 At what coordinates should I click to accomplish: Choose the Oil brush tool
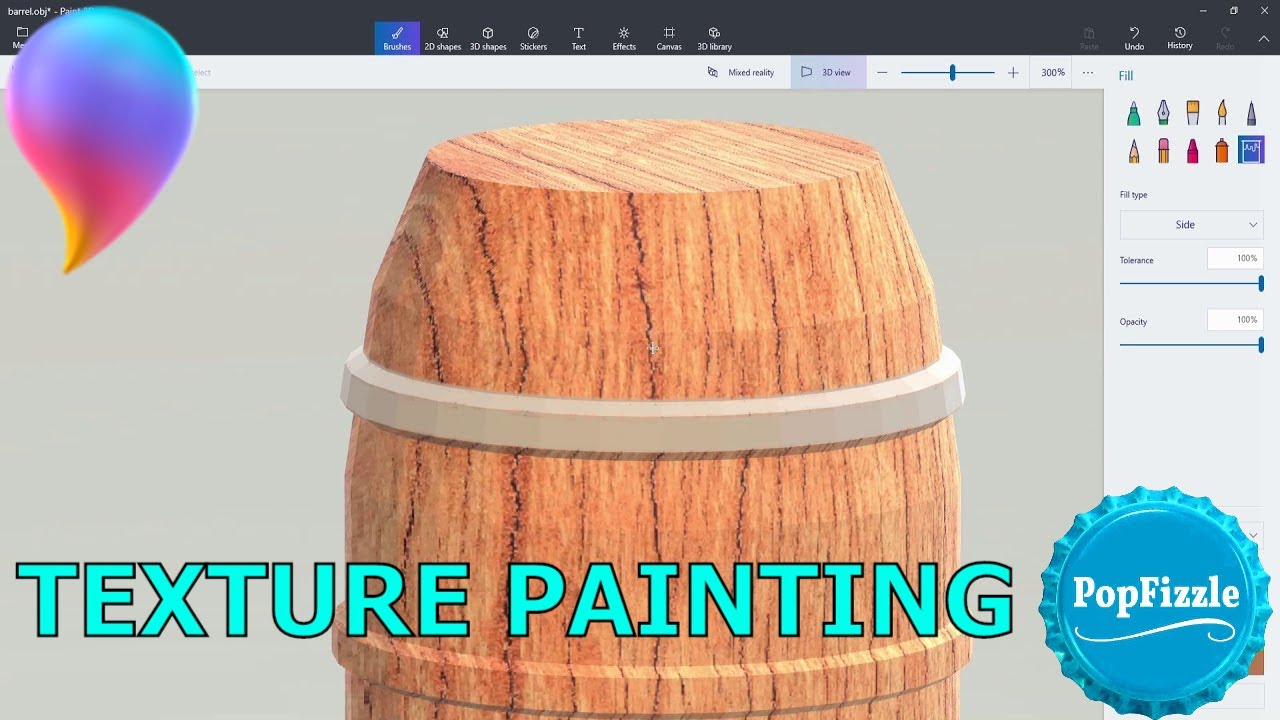click(1193, 113)
